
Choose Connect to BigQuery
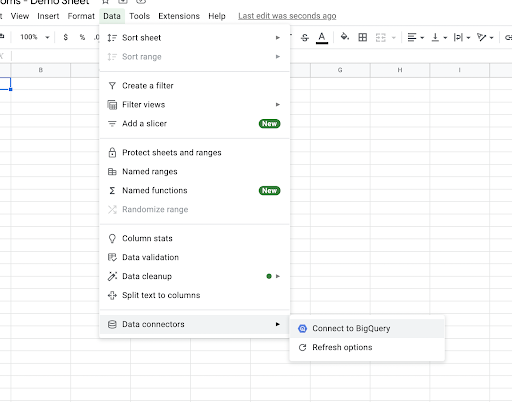(367, 329)
